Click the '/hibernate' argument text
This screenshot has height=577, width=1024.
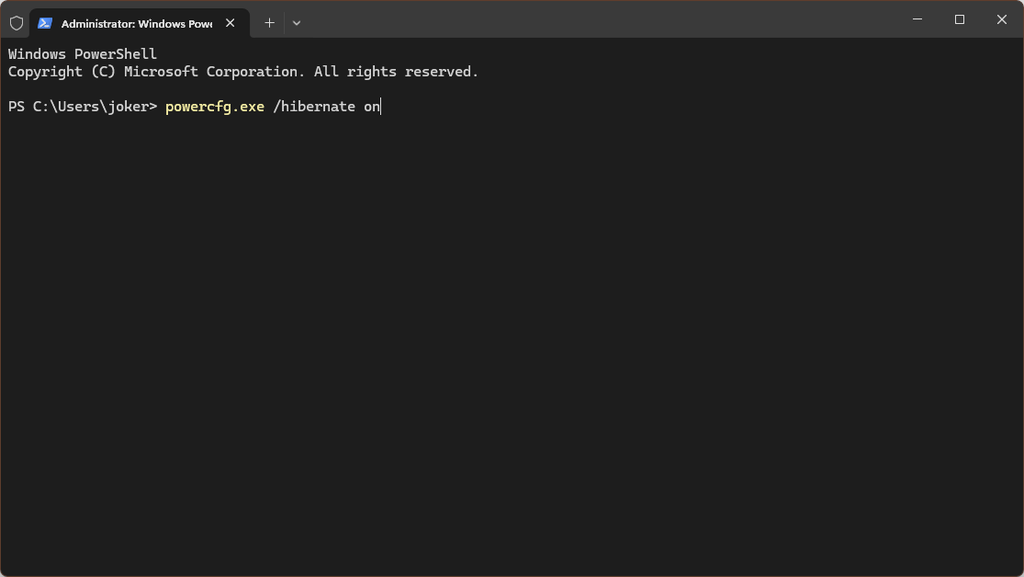[314, 106]
